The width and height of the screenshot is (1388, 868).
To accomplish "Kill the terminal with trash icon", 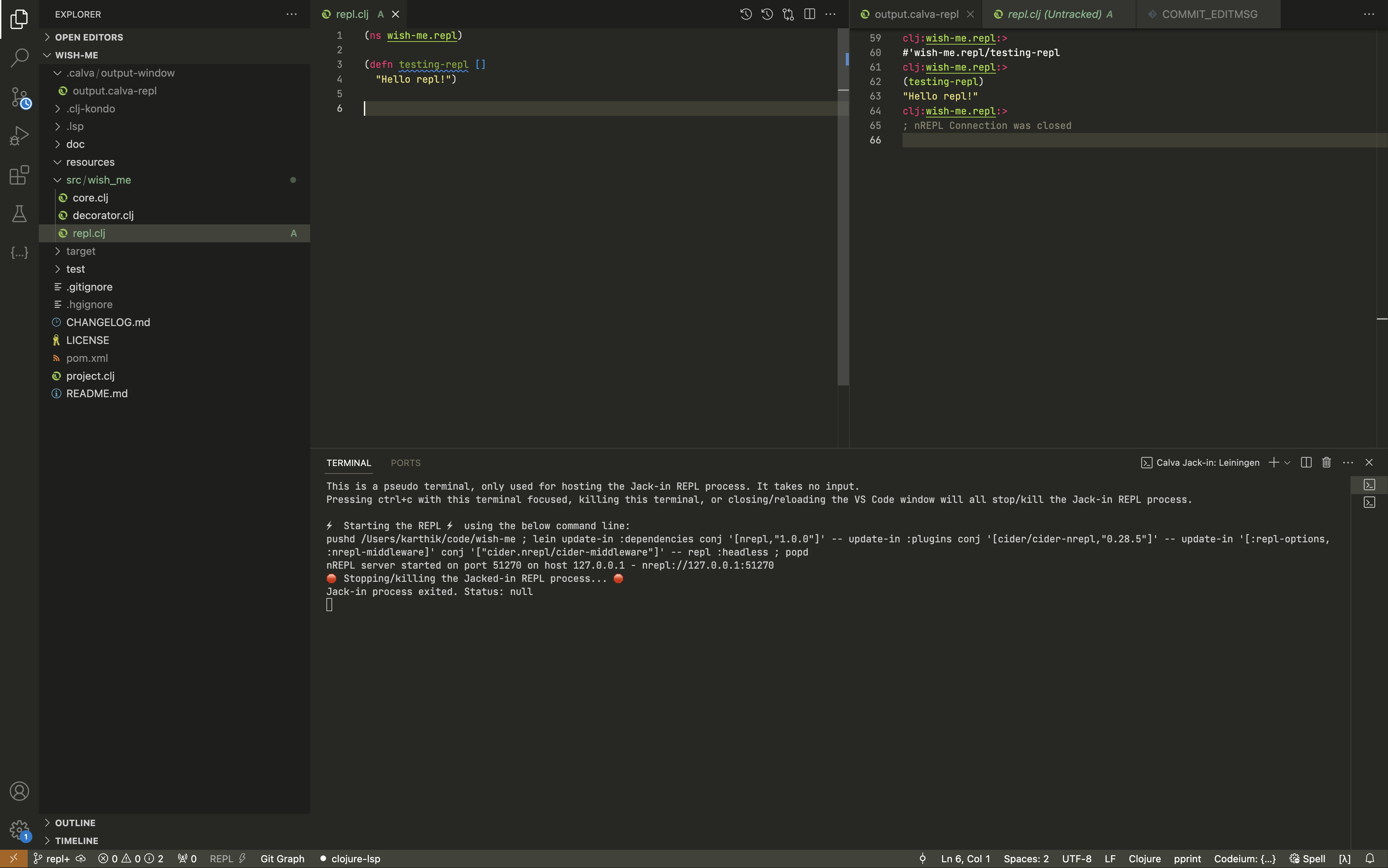I will [x=1327, y=463].
